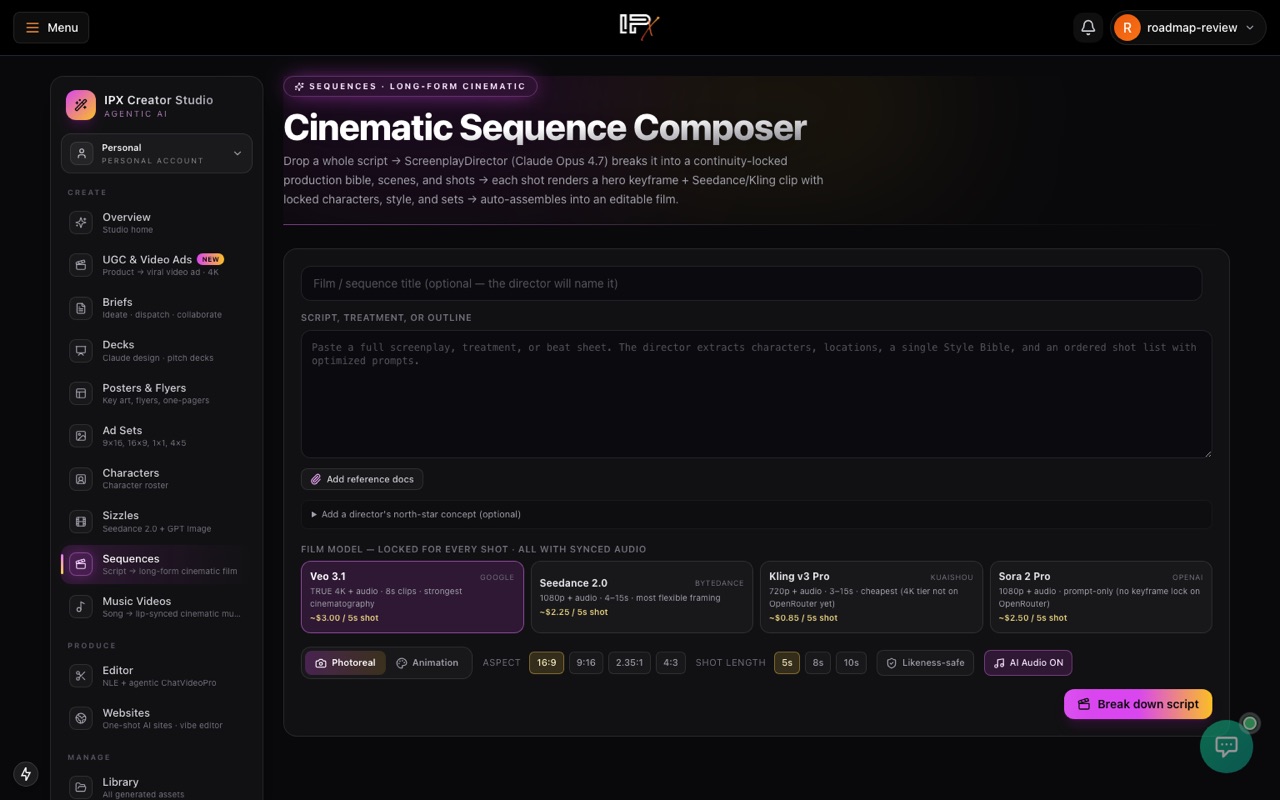Select the Veo 3.1 film model
This screenshot has width=1280, height=800.
click(412, 597)
